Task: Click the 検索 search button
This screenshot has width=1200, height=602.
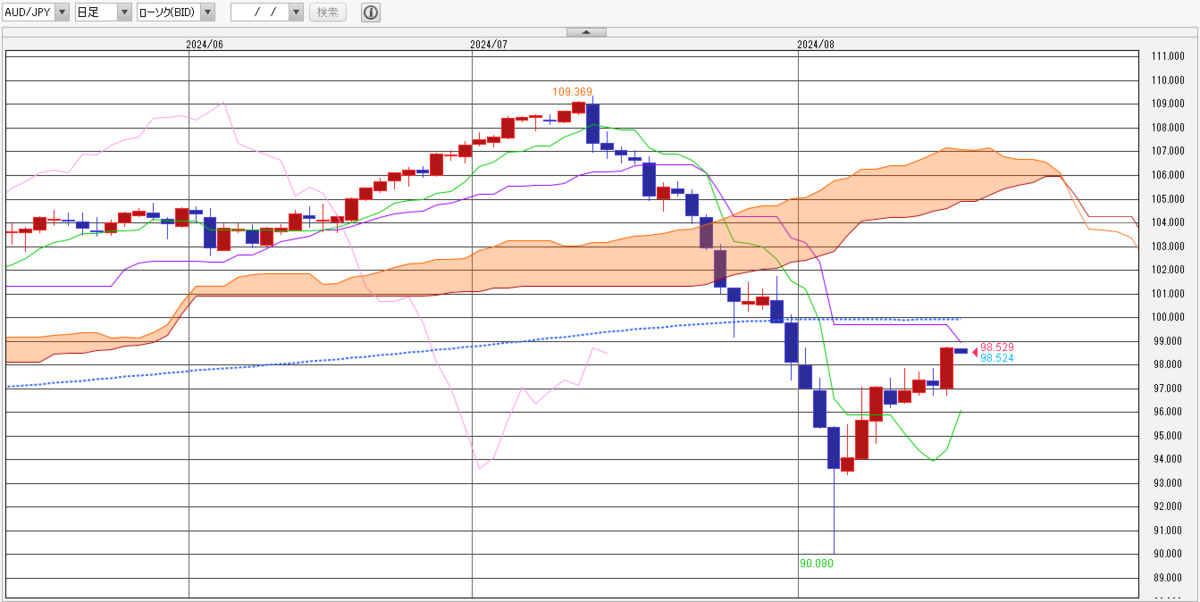Action: tap(327, 12)
